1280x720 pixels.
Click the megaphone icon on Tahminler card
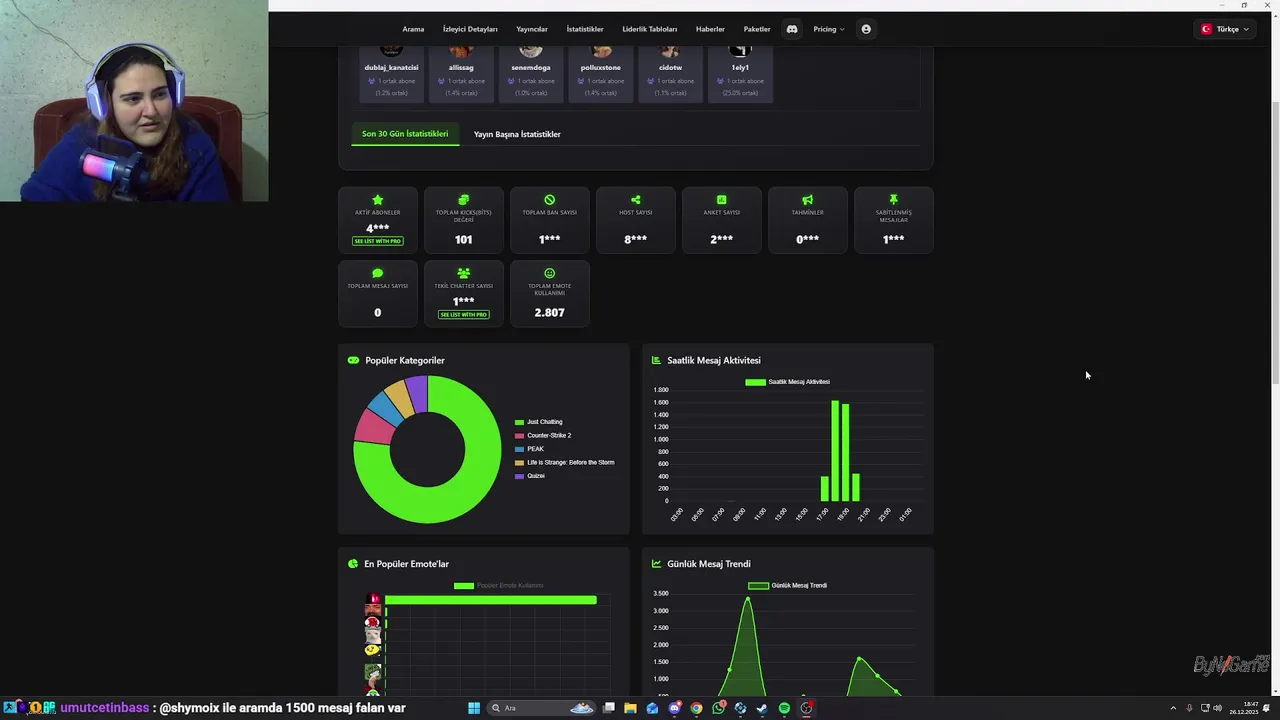[807, 200]
